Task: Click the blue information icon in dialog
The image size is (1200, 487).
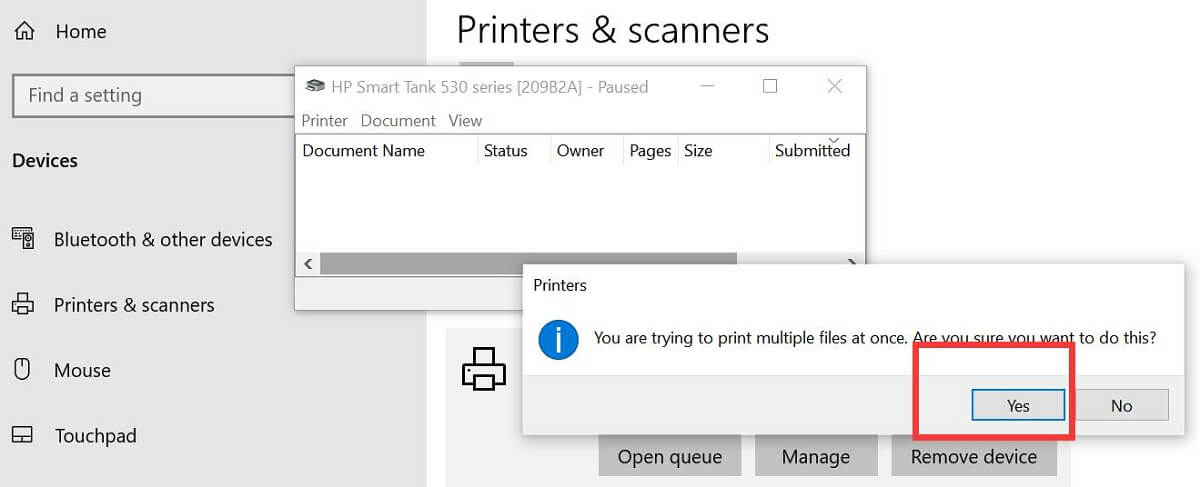Action: click(x=558, y=339)
